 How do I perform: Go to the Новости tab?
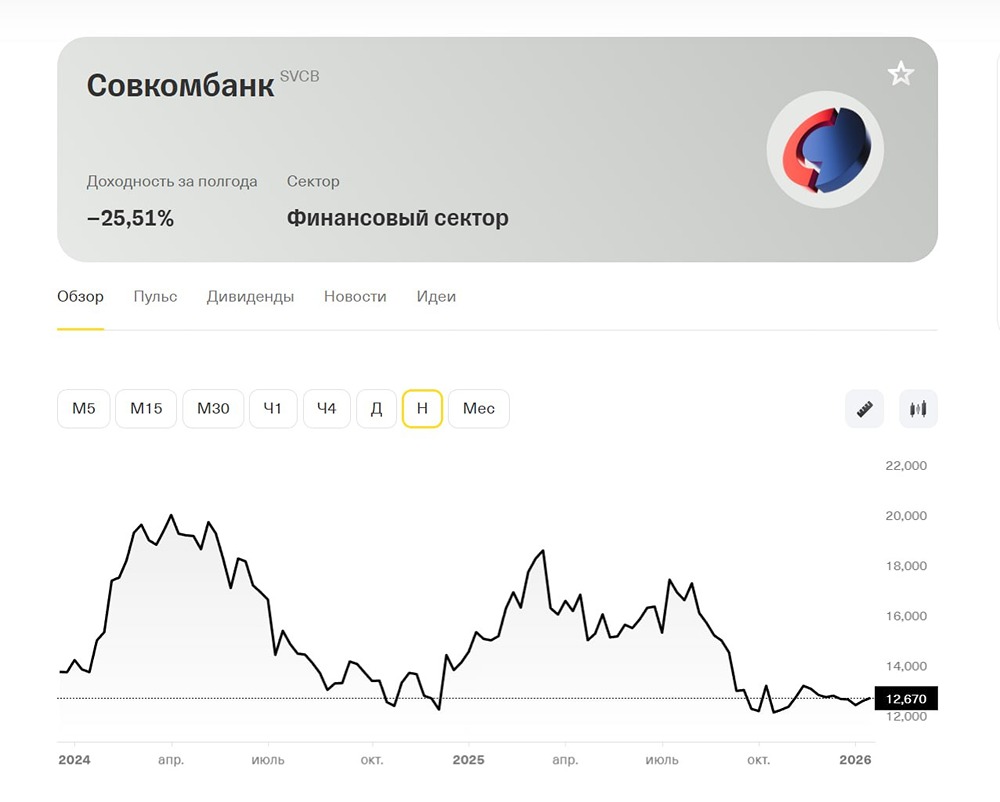(355, 297)
